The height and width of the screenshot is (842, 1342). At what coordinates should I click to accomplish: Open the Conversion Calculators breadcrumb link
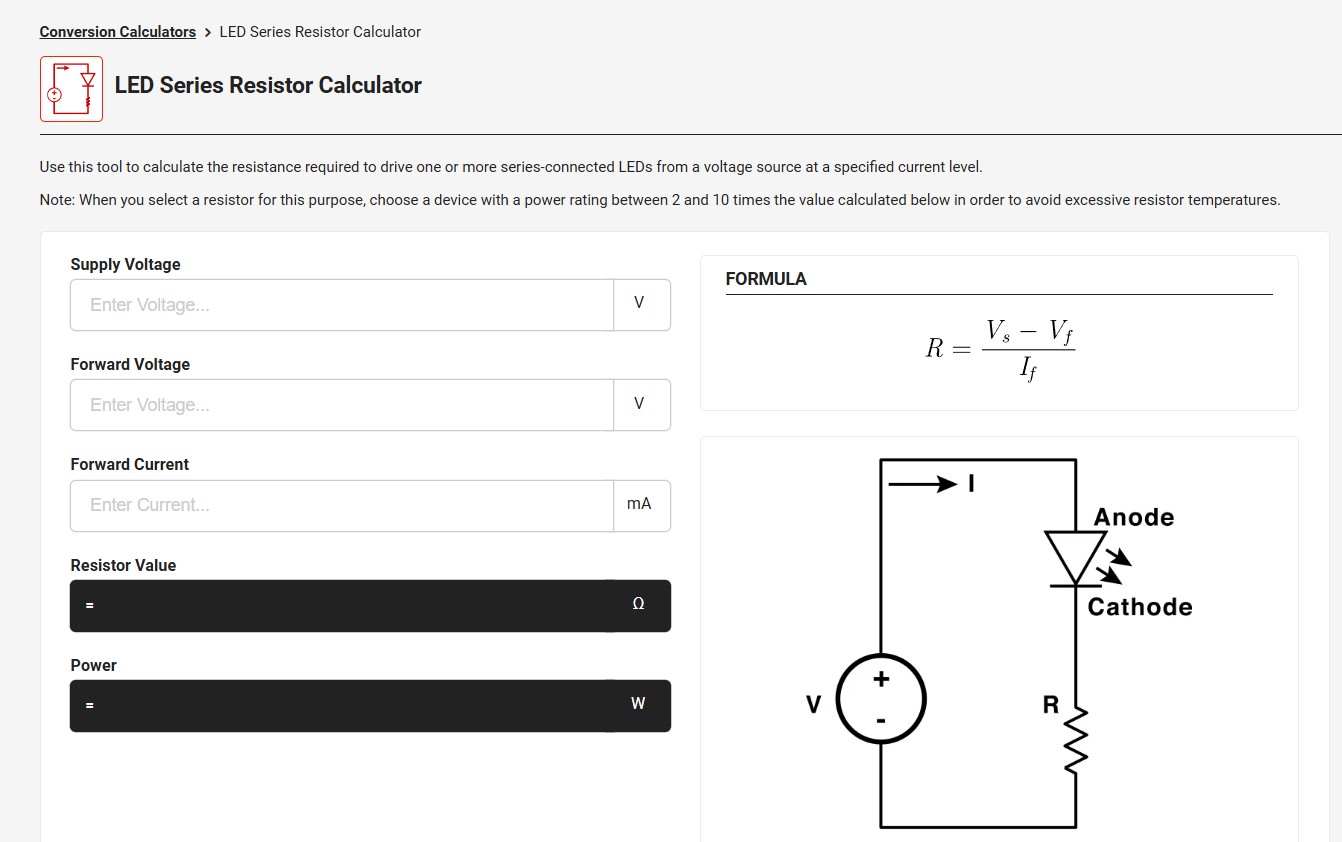pyautogui.click(x=118, y=32)
